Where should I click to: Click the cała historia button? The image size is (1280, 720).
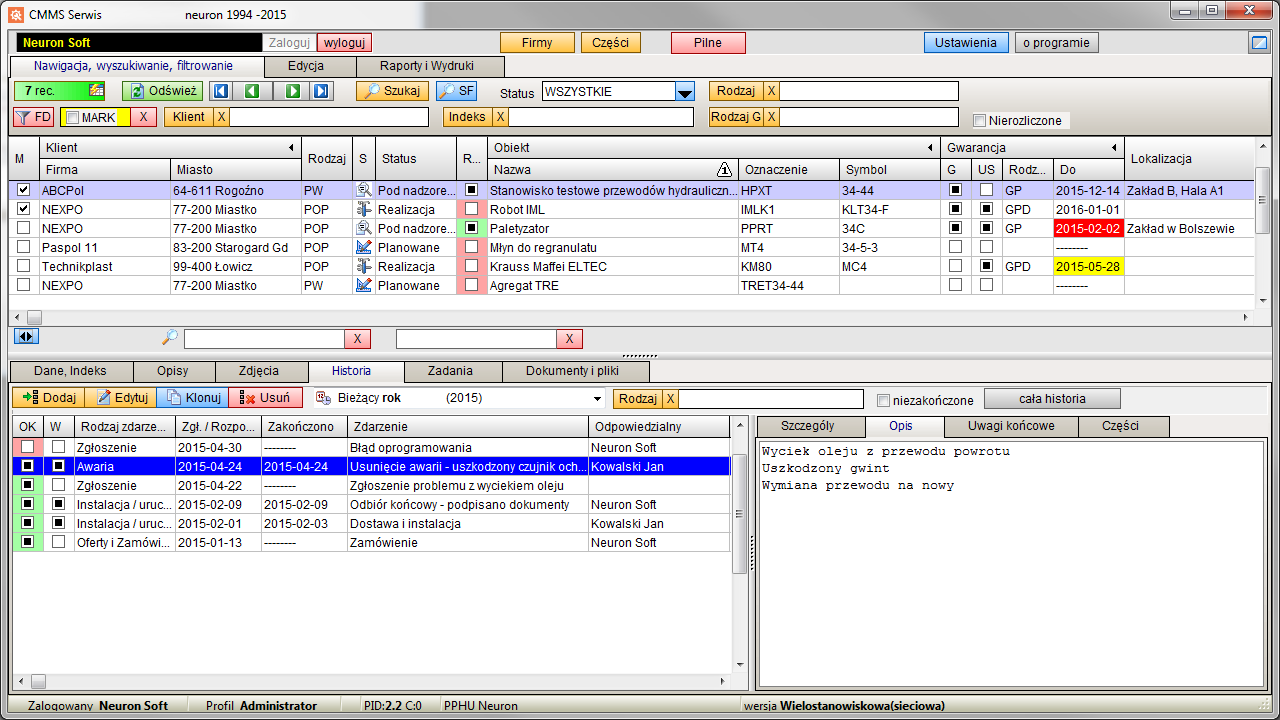[1052, 399]
